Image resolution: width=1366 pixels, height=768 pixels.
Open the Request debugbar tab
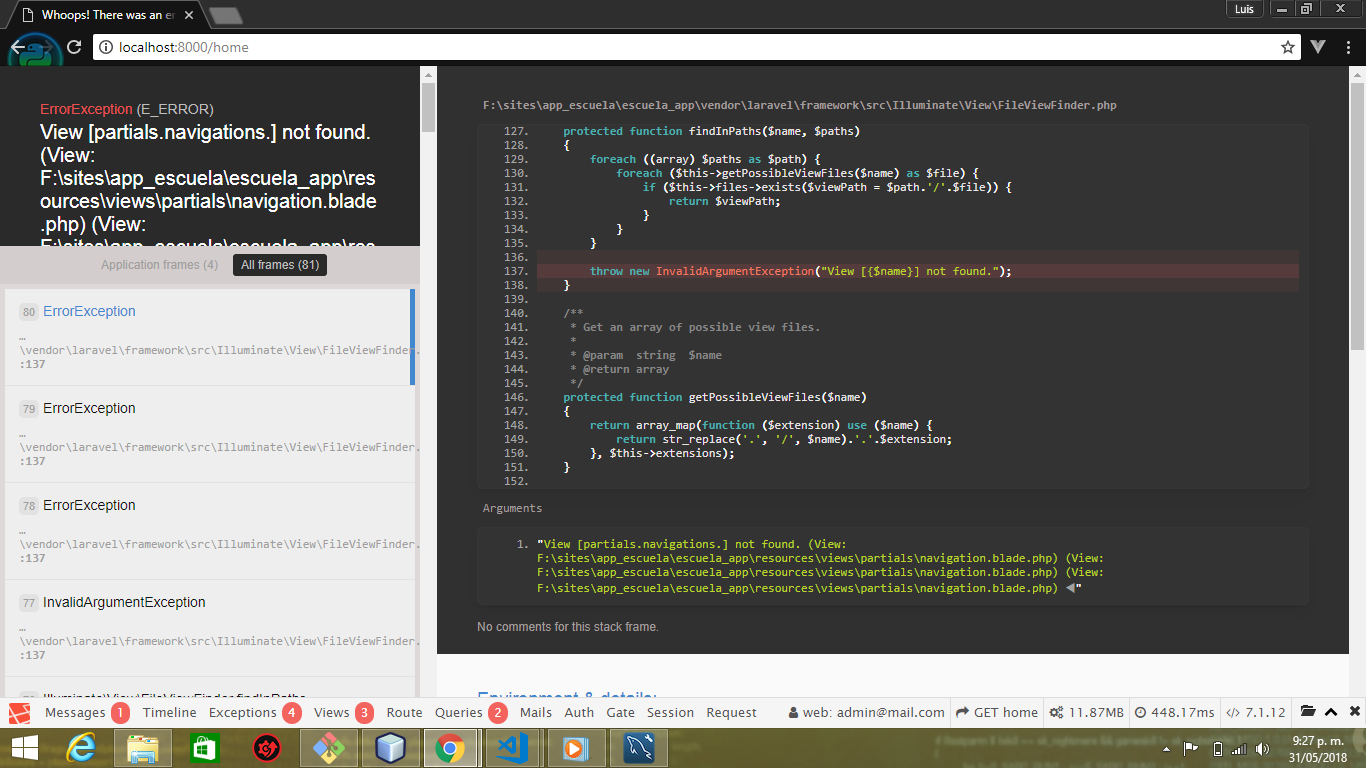[x=732, y=713]
